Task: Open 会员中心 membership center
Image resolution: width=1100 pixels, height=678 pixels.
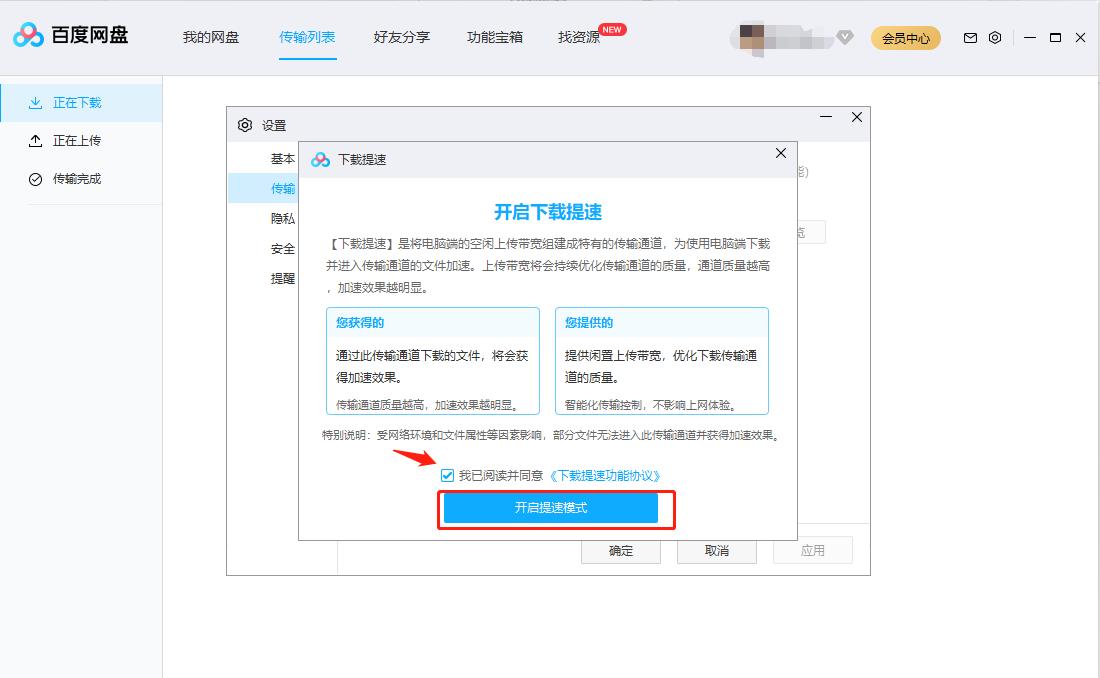Action: click(x=905, y=37)
